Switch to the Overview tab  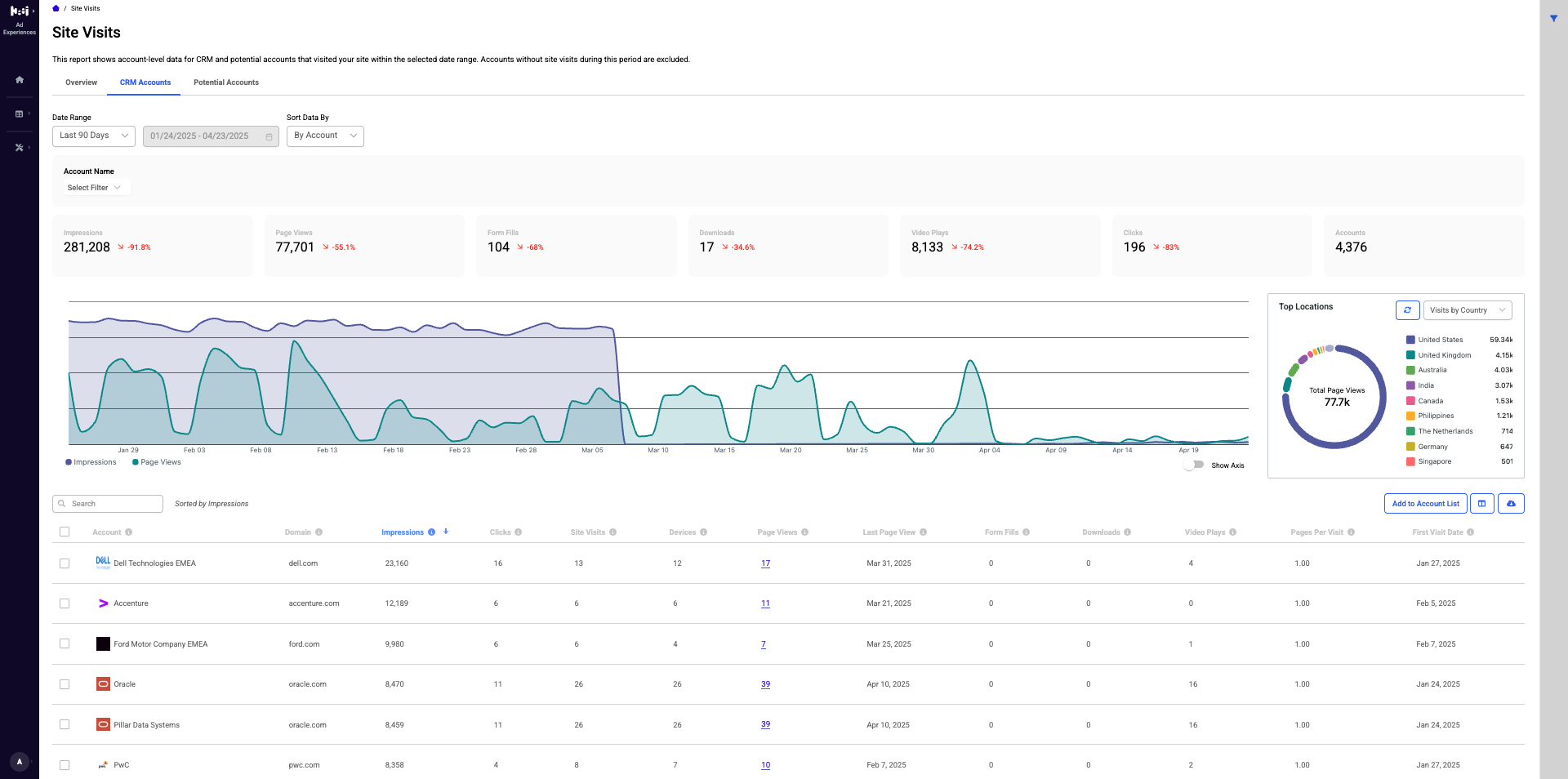81,82
